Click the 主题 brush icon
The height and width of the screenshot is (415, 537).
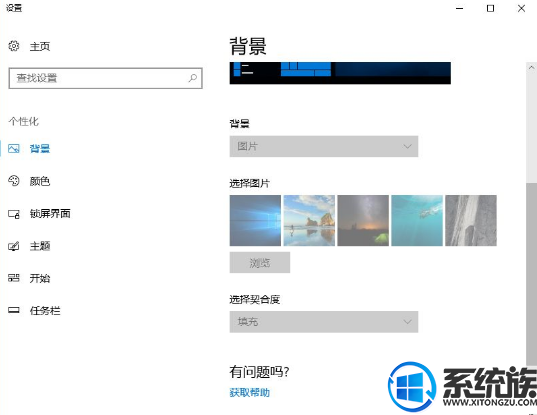pyautogui.click(x=14, y=246)
